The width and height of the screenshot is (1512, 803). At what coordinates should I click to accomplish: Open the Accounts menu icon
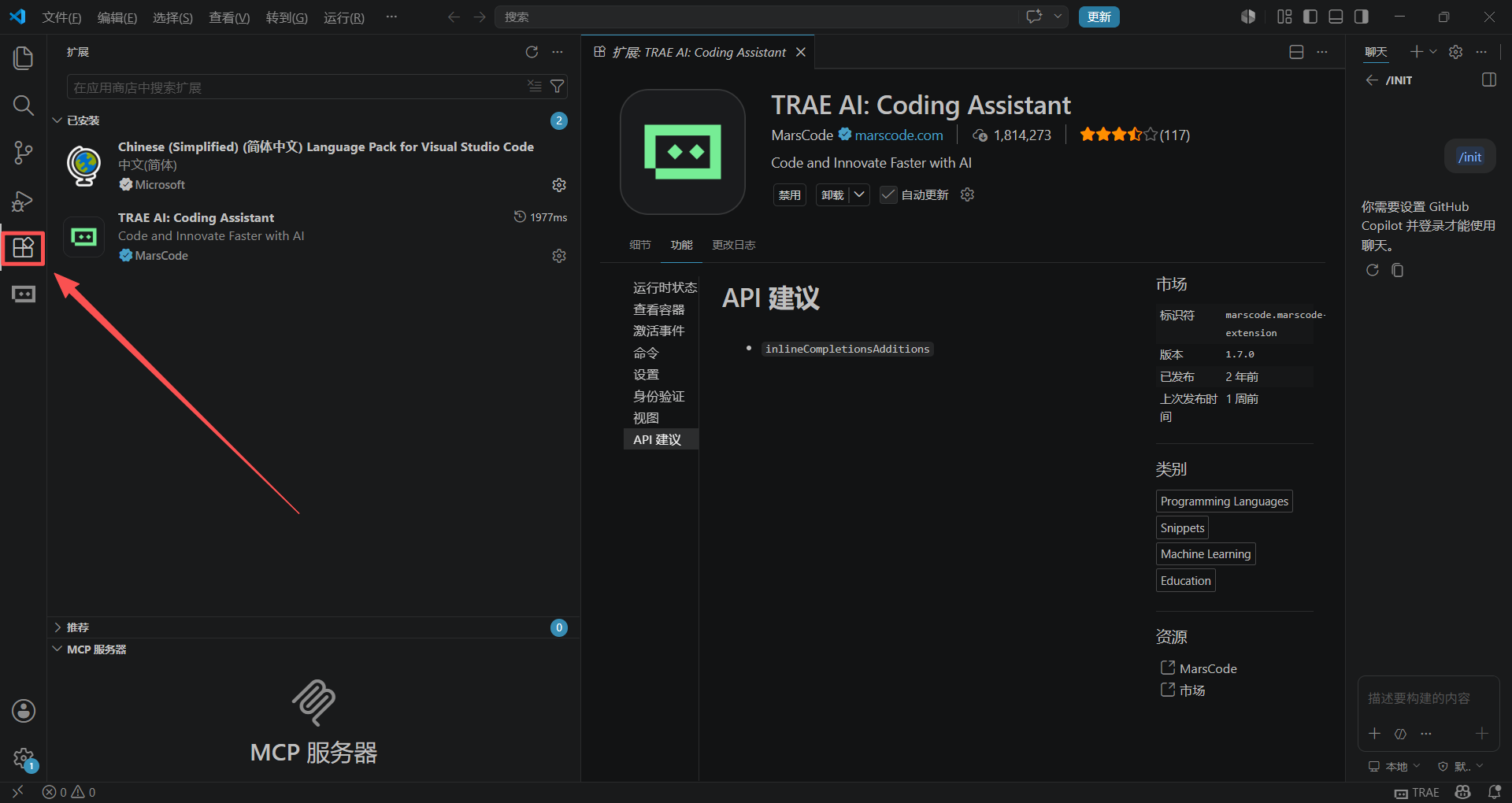pyautogui.click(x=24, y=711)
